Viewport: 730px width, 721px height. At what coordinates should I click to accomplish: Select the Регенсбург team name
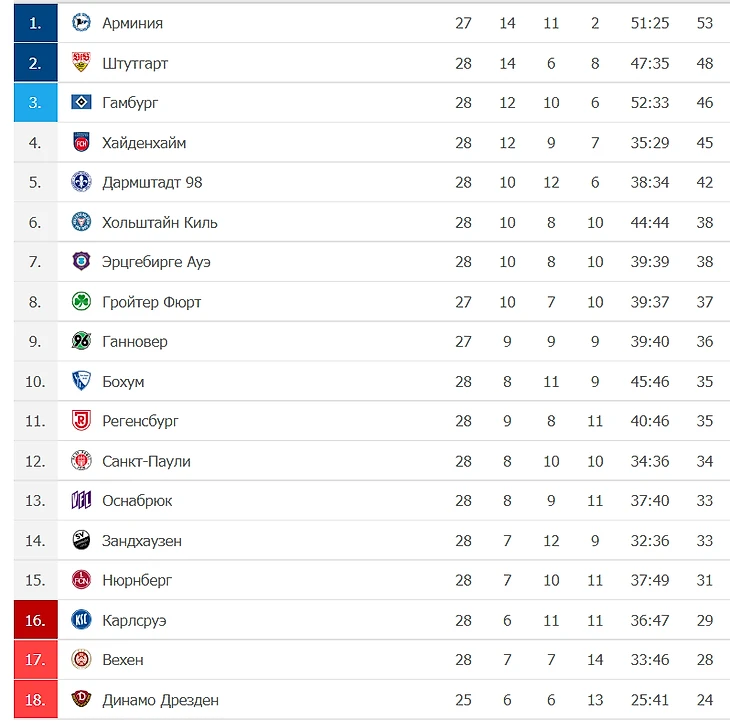[x=140, y=421]
